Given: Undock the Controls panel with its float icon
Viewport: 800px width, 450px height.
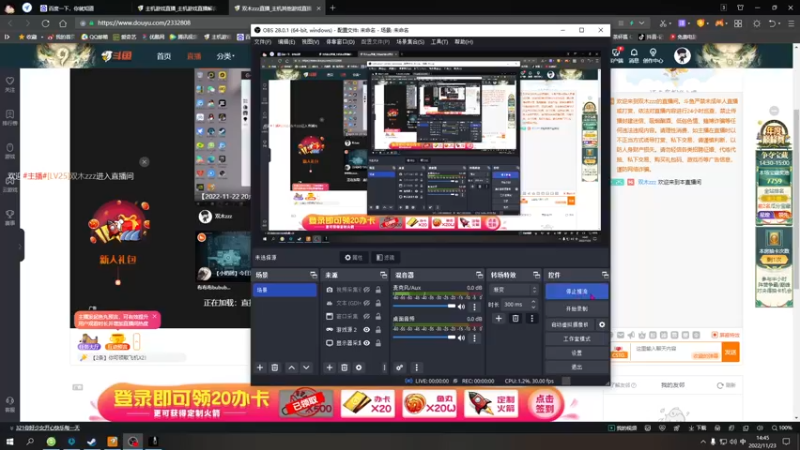Looking at the screenshot, I should [x=605, y=275].
